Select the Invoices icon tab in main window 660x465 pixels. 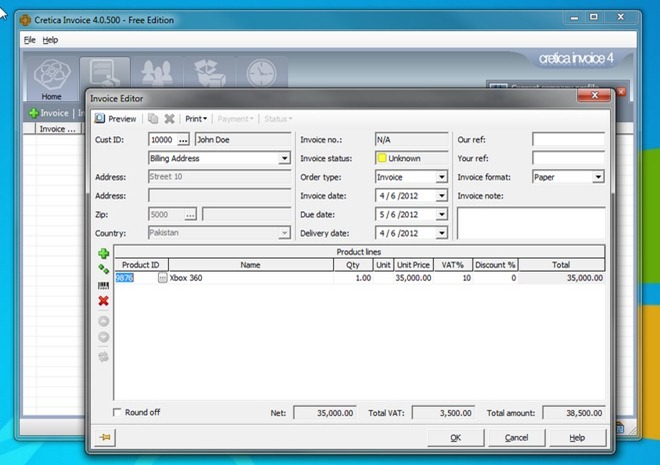(x=104, y=72)
